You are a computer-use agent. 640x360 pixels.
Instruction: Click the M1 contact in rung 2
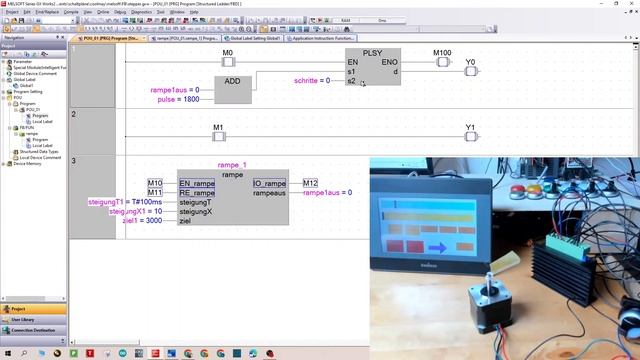[x=219, y=137]
